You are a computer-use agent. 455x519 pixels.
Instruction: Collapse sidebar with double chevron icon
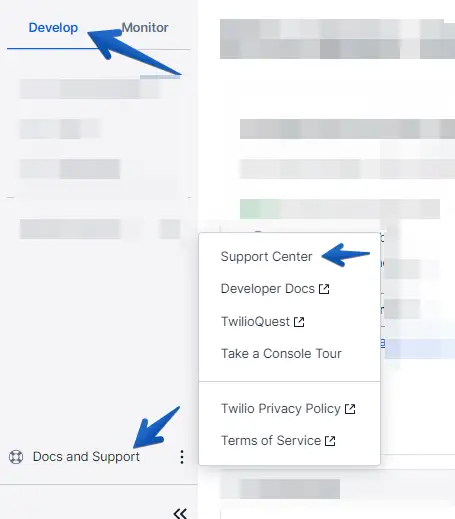point(180,513)
